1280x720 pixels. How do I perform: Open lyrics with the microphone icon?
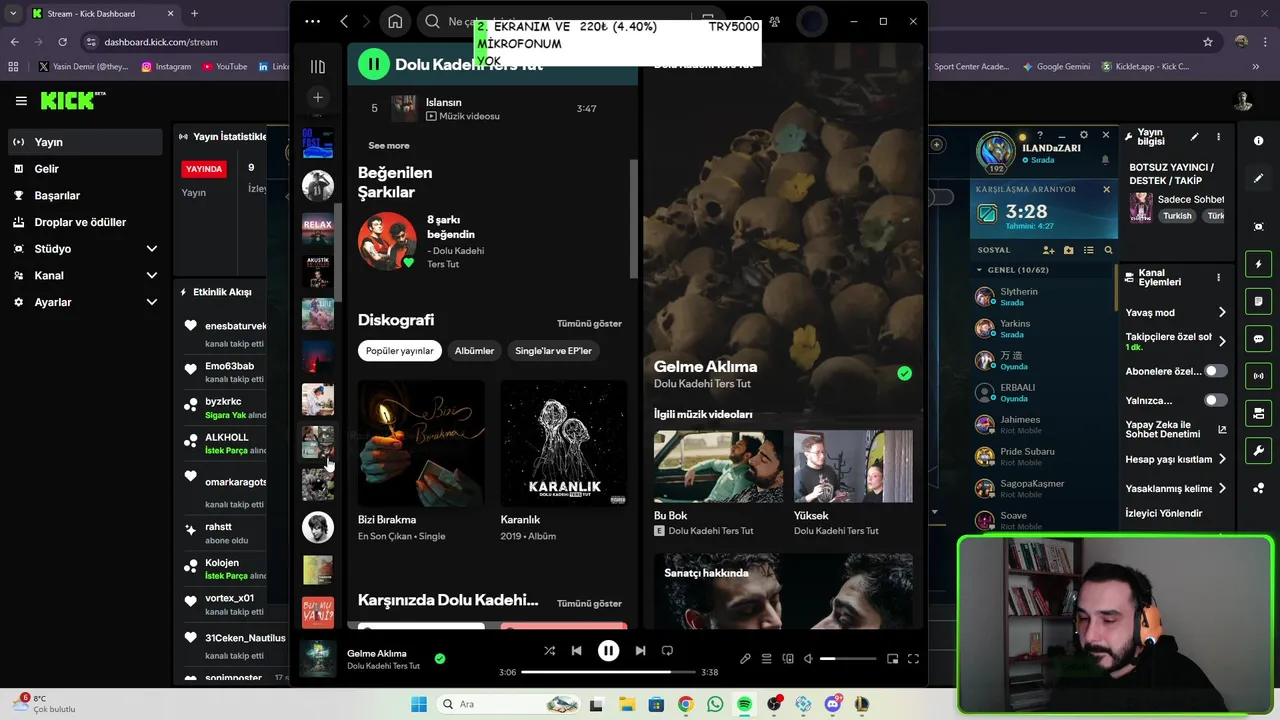(745, 659)
